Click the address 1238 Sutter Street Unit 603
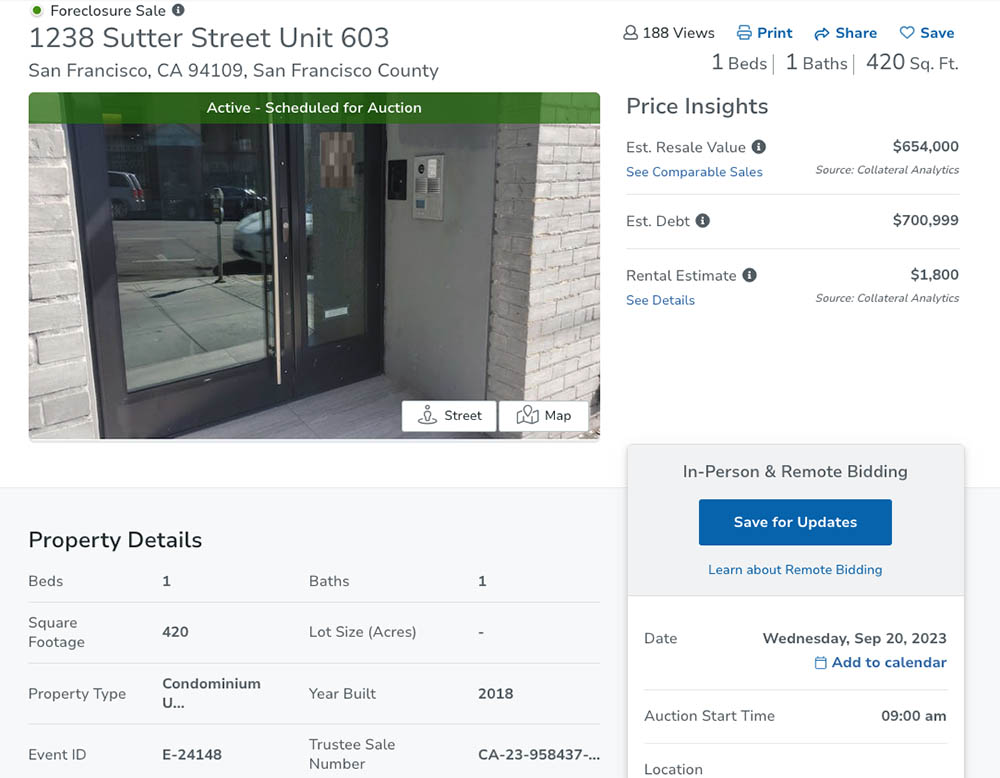Screen dimensions: 1000x778 (x=209, y=38)
